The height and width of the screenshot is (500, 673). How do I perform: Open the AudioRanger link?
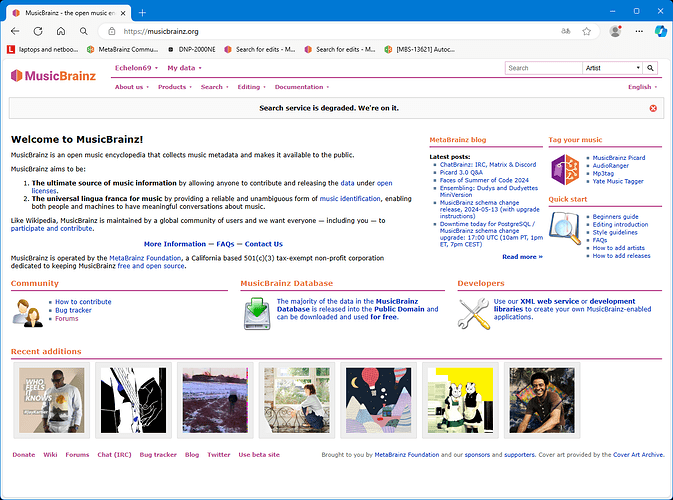point(610,166)
